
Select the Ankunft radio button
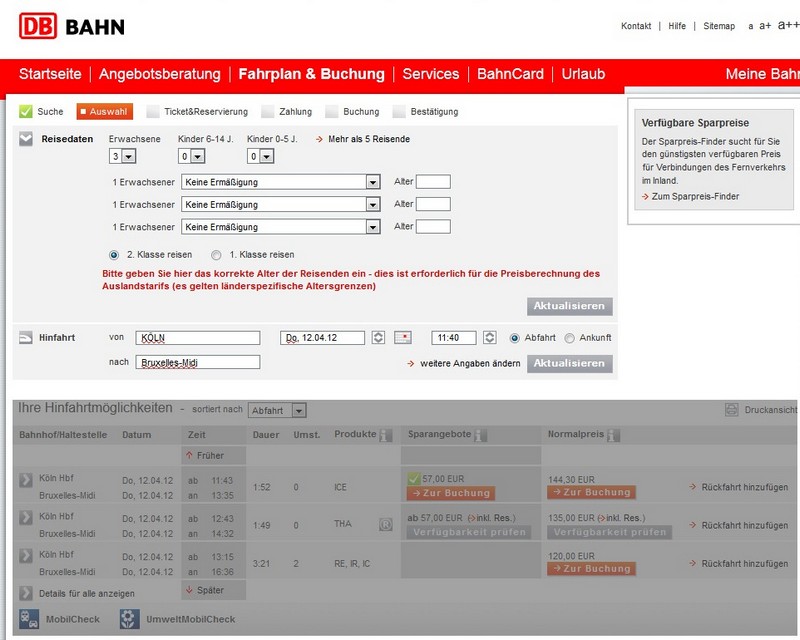click(570, 338)
